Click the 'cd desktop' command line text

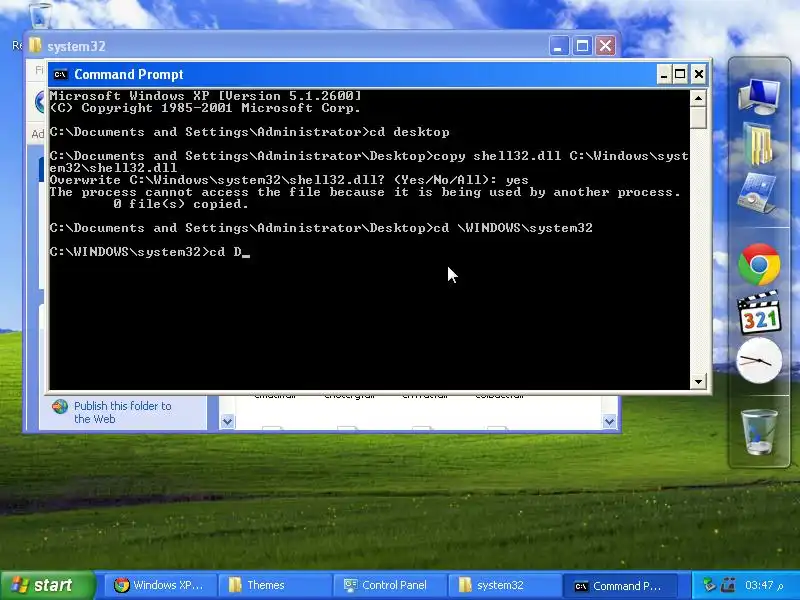pyautogui.click(x=409, y=132)
